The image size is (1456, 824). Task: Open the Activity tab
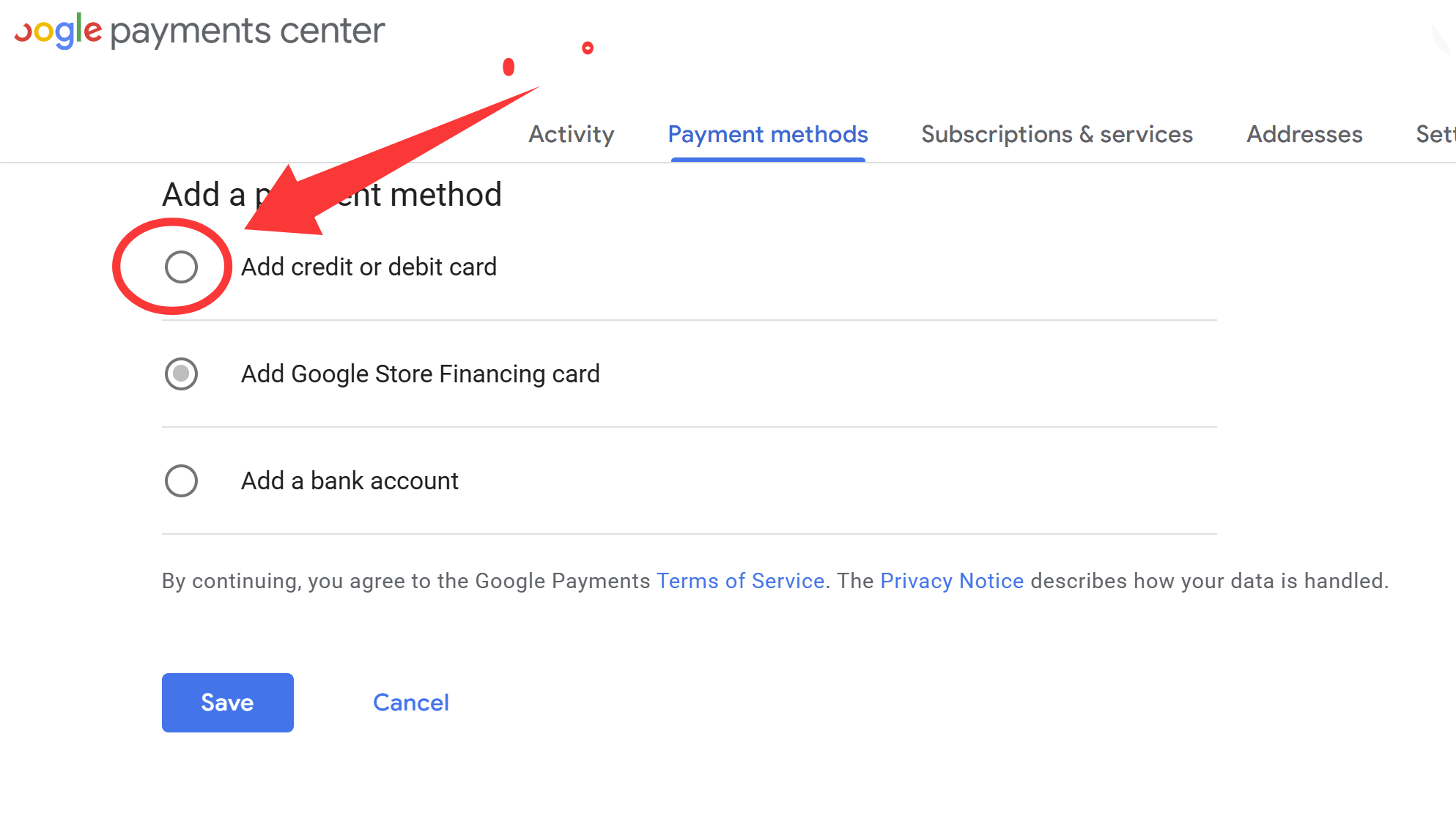(x=572, y=134)
